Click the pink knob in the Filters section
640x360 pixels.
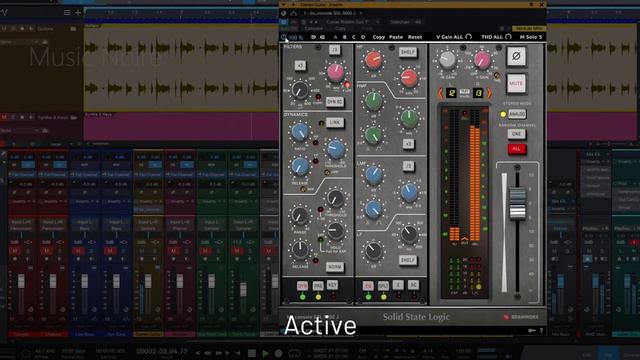click(336, 73)
